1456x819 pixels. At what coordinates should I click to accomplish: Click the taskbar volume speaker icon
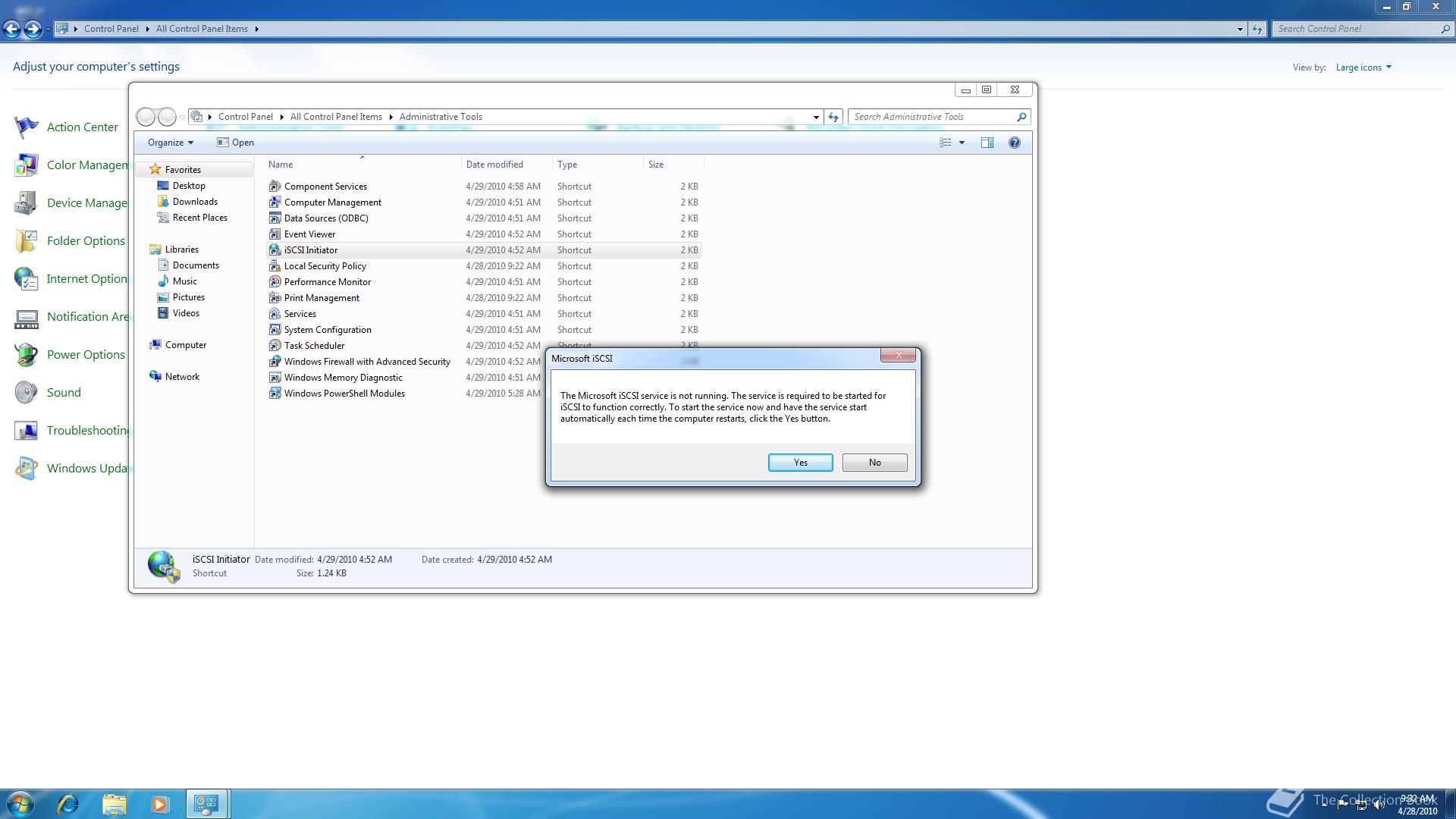click(1379, 805)
